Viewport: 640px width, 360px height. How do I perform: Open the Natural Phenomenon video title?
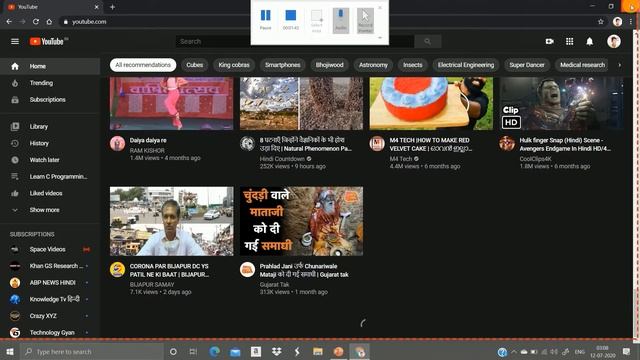pyautogui.click(x=305, y=144)
